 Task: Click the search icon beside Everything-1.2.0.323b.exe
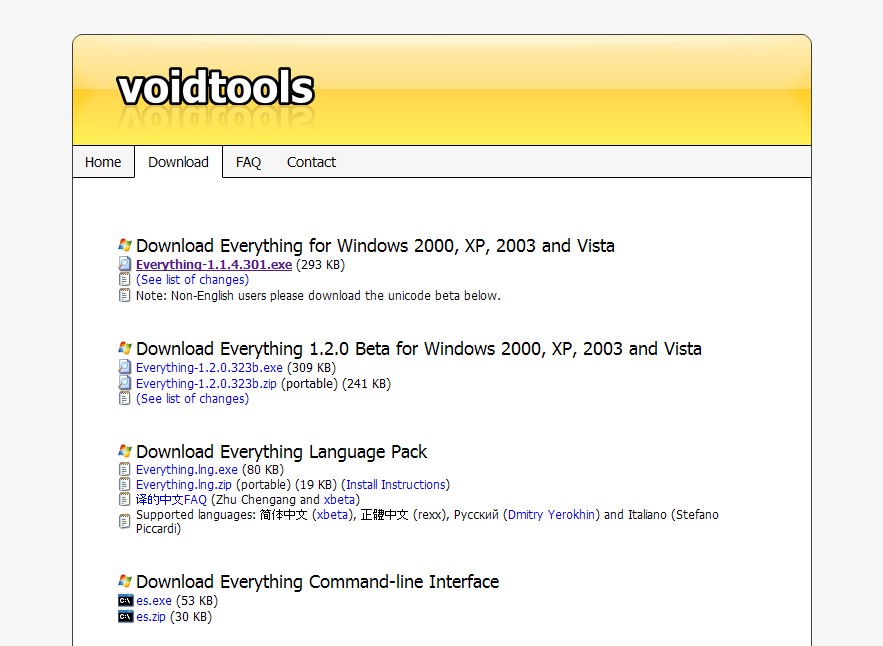(124, 367)
